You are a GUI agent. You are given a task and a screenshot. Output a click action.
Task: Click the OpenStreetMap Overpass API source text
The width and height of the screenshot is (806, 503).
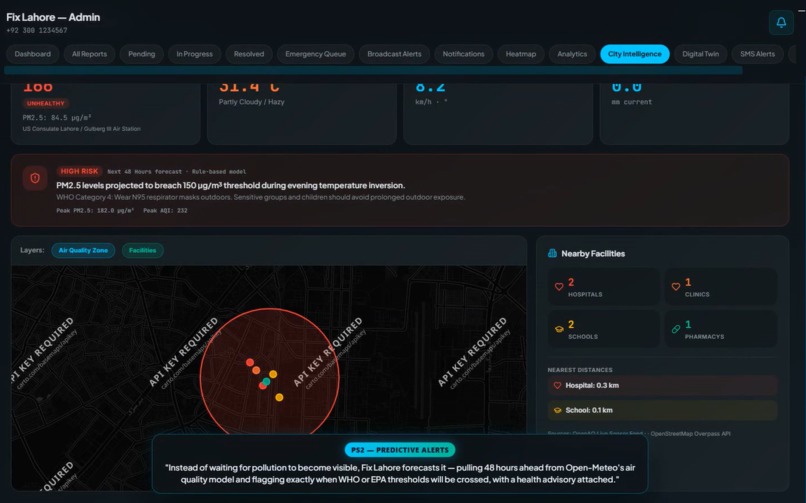tap(690, 434)
